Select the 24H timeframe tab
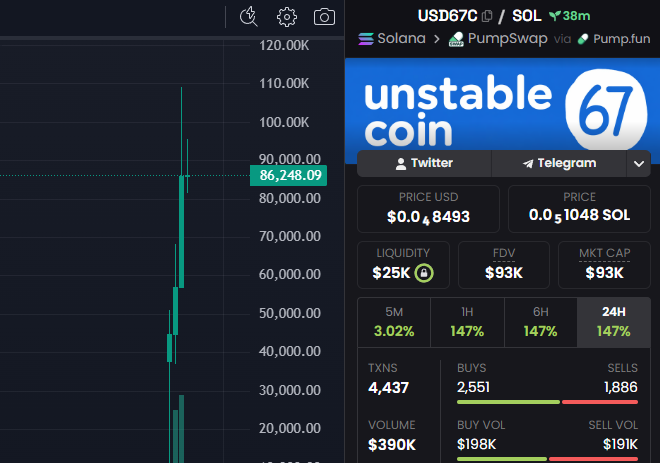Viewport: 660px width, 463px height. coord(614,322)
